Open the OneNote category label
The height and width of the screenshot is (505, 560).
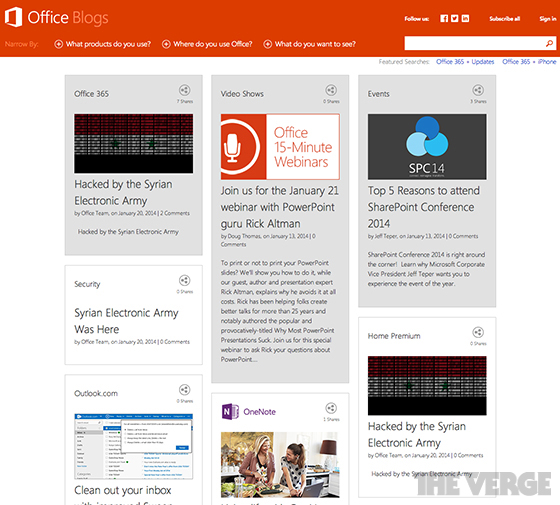(x=259, y=412)
